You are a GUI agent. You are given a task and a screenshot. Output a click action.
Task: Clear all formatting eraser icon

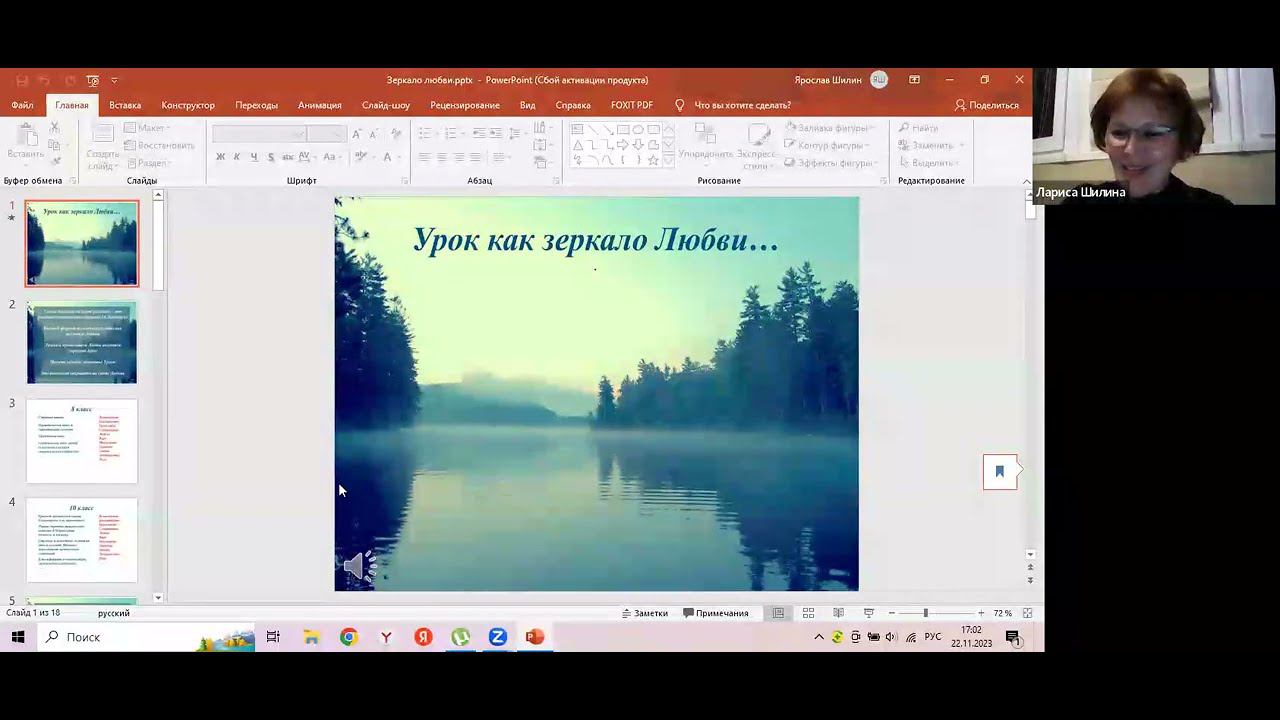(x=396, y=133)
